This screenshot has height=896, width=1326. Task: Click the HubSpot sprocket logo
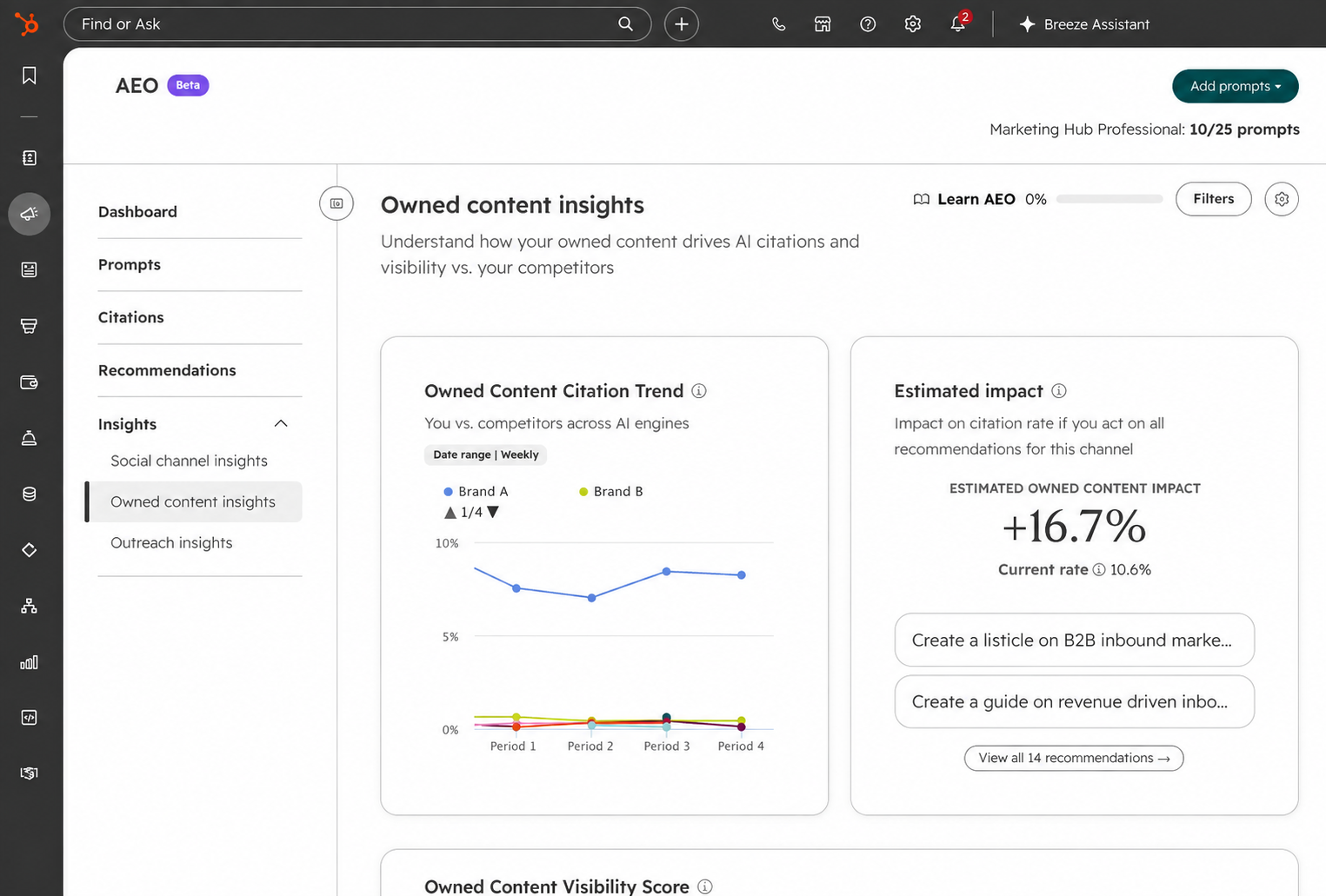[28, 23]
